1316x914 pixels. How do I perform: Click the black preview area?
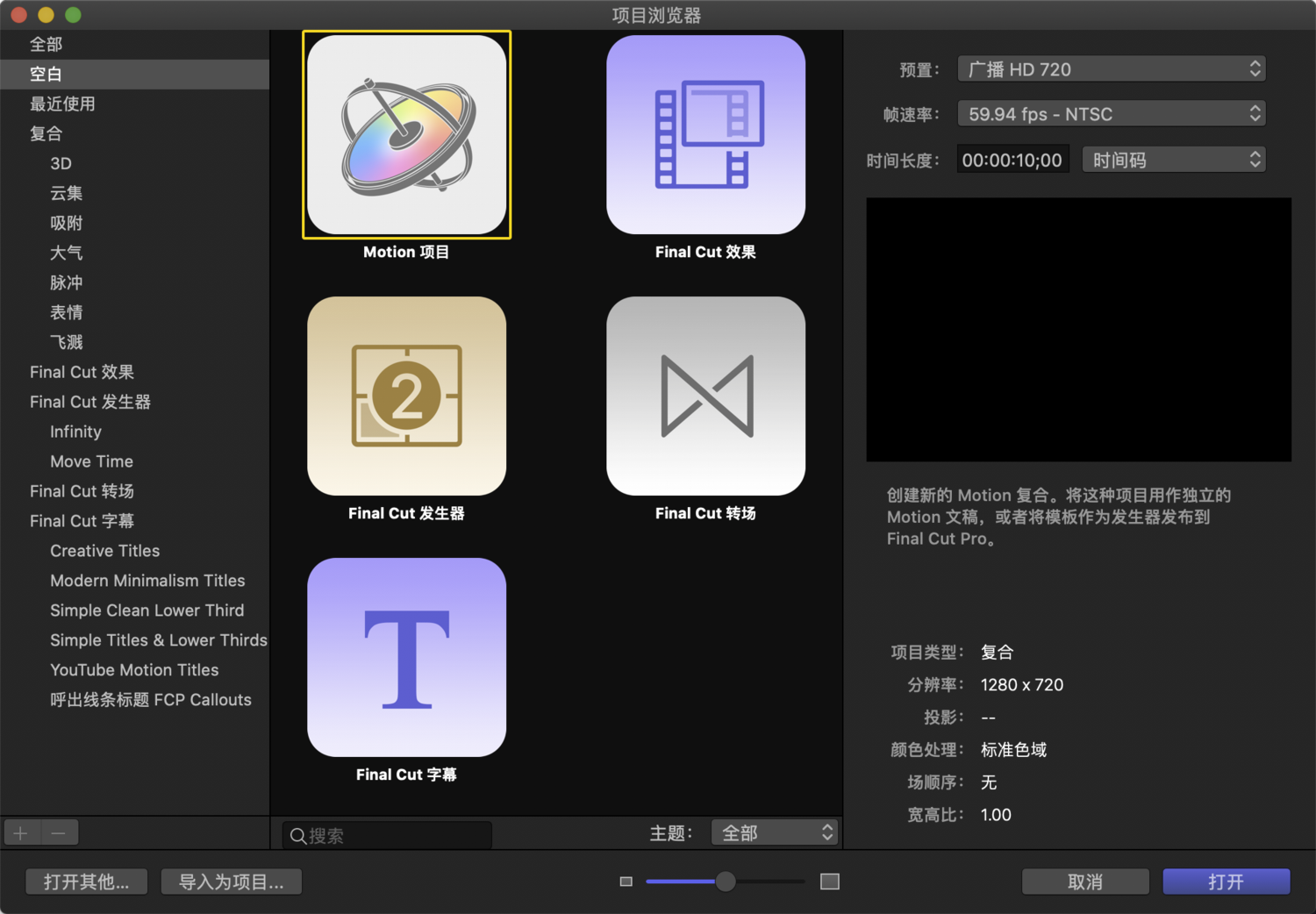pyautogui.click(x=1078, y=330)
